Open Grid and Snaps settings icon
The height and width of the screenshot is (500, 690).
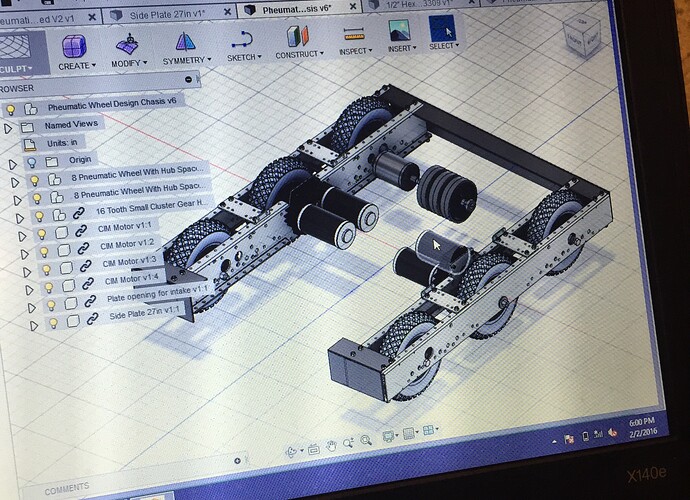409,433
